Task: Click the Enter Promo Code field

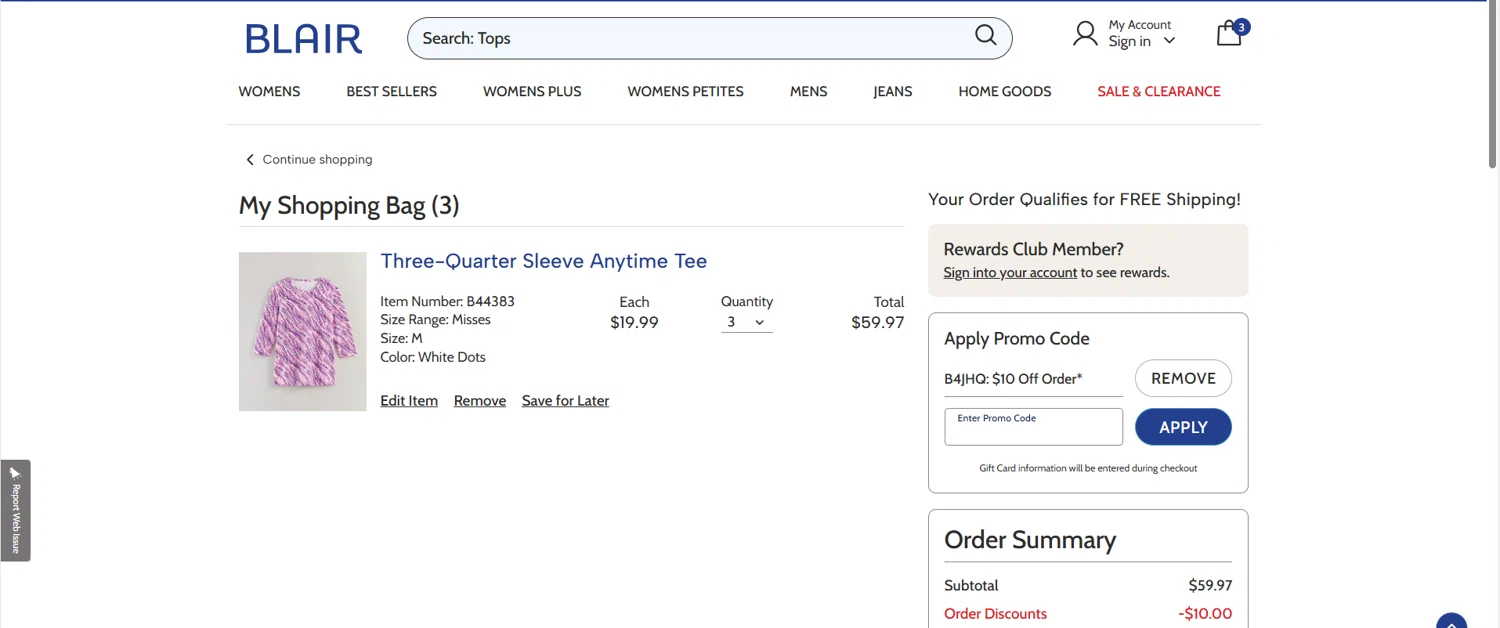Action: click(x=1033, y=428)
